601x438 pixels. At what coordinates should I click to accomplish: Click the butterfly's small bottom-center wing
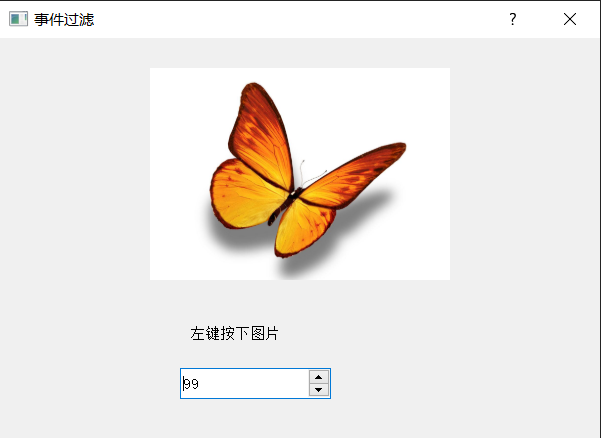point(303,228)
